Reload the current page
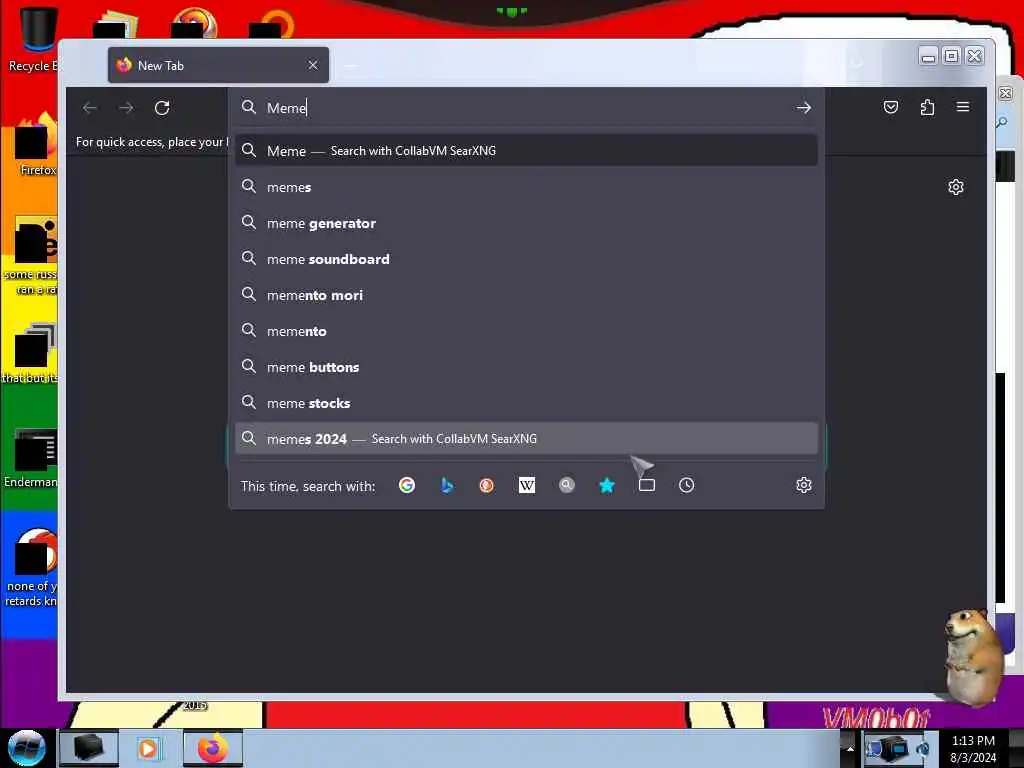This screenshot has width=1024, height=768. 162,108
